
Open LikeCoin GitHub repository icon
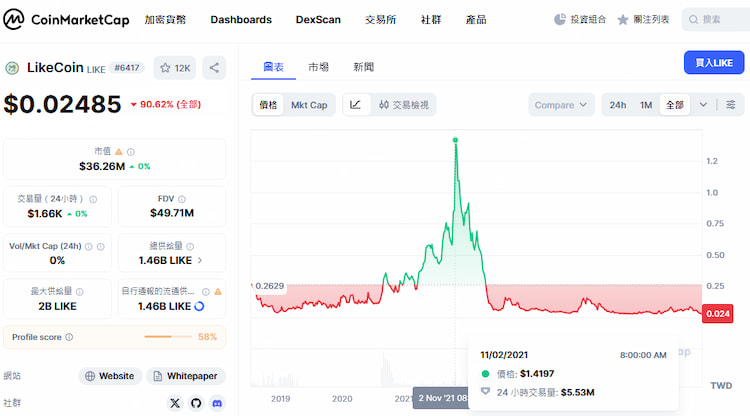196,403
